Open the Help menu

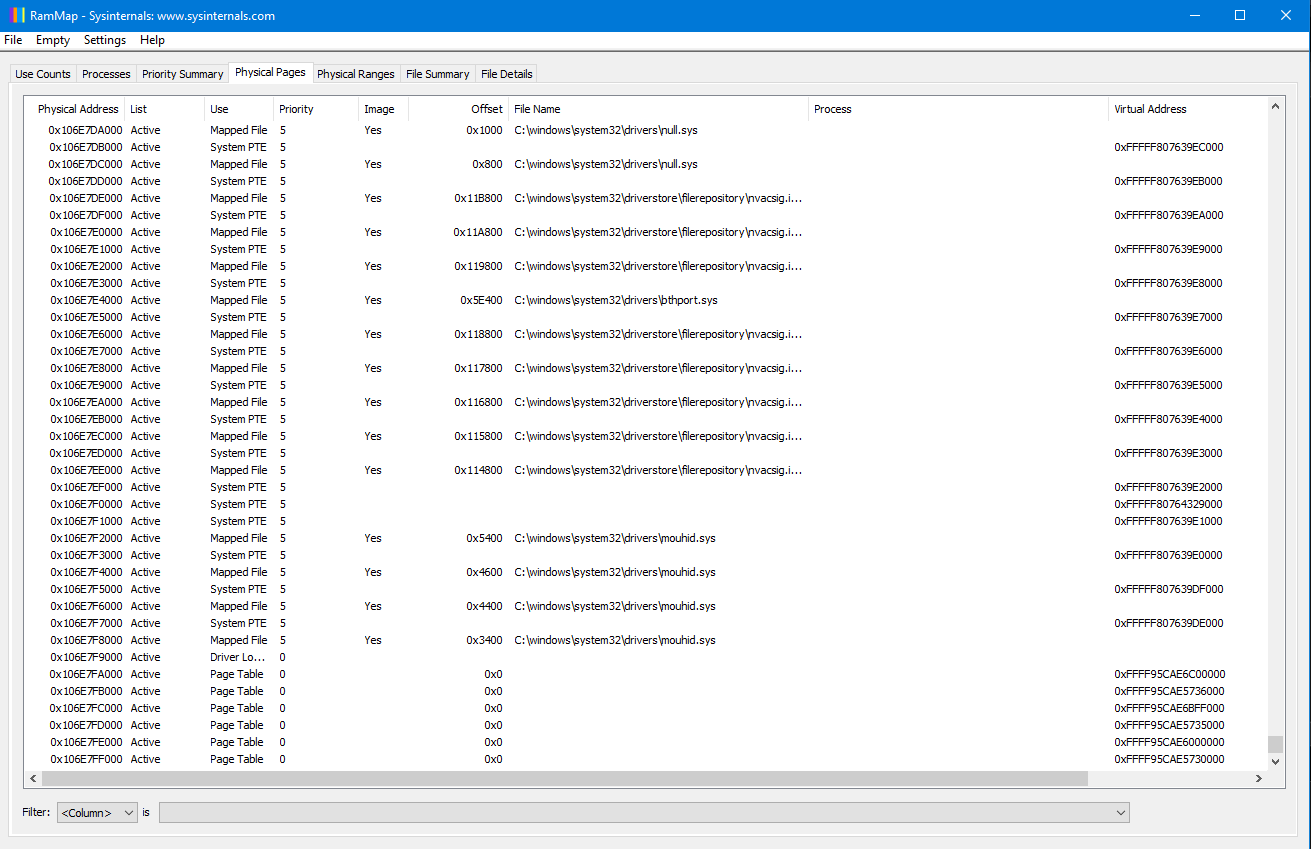[x=152, y=40]
